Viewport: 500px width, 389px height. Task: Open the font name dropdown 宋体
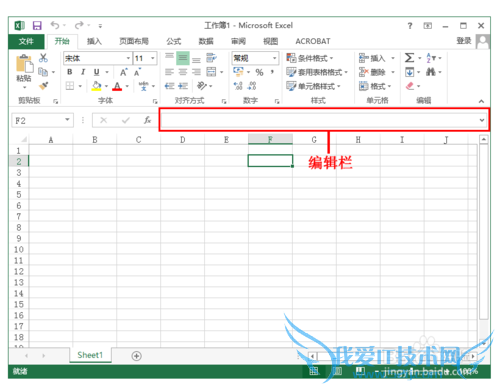pyautogui.click(x=128, y=58)
